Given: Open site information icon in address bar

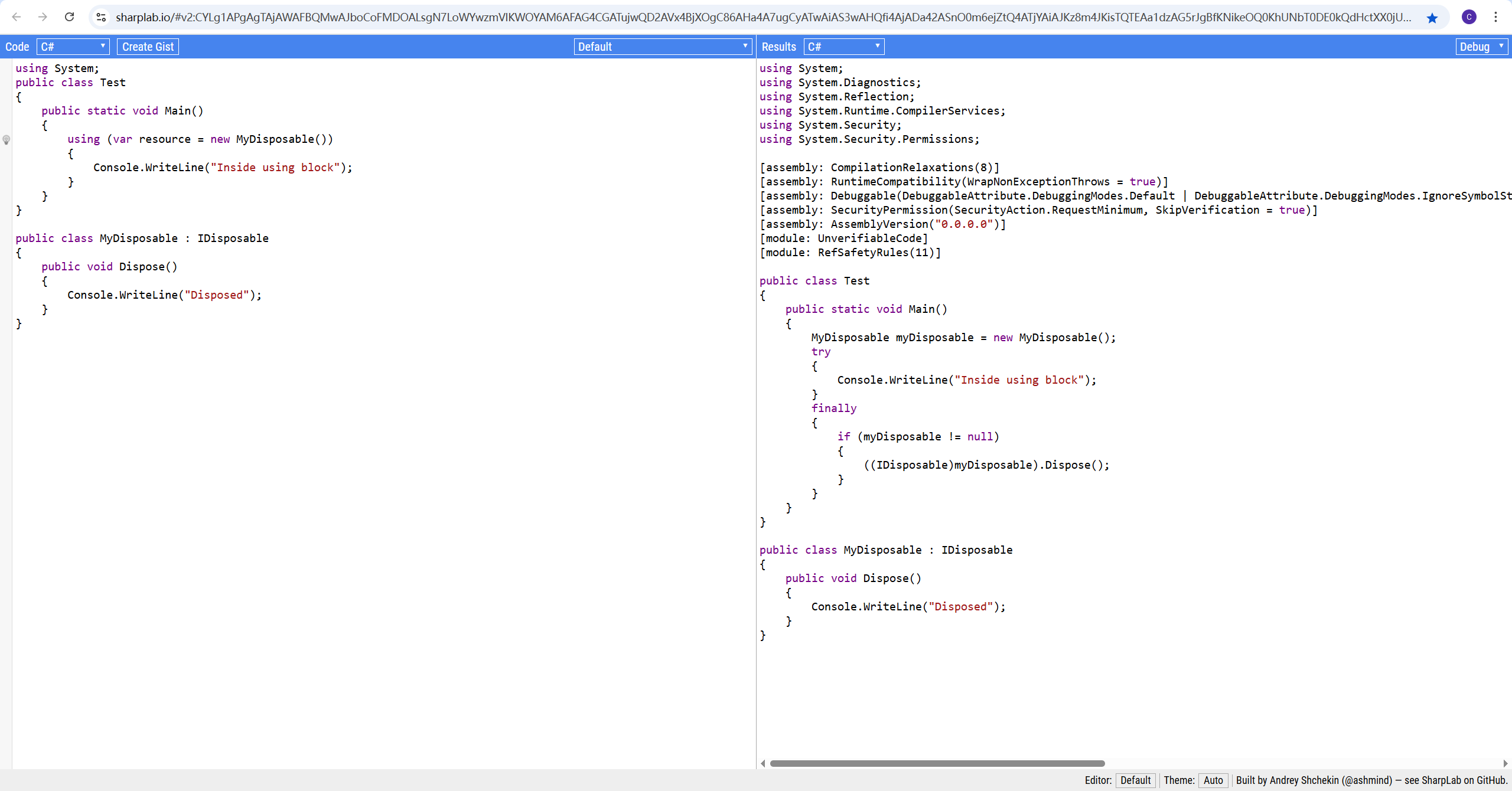Looking at the screenshot, I should 101,17.
